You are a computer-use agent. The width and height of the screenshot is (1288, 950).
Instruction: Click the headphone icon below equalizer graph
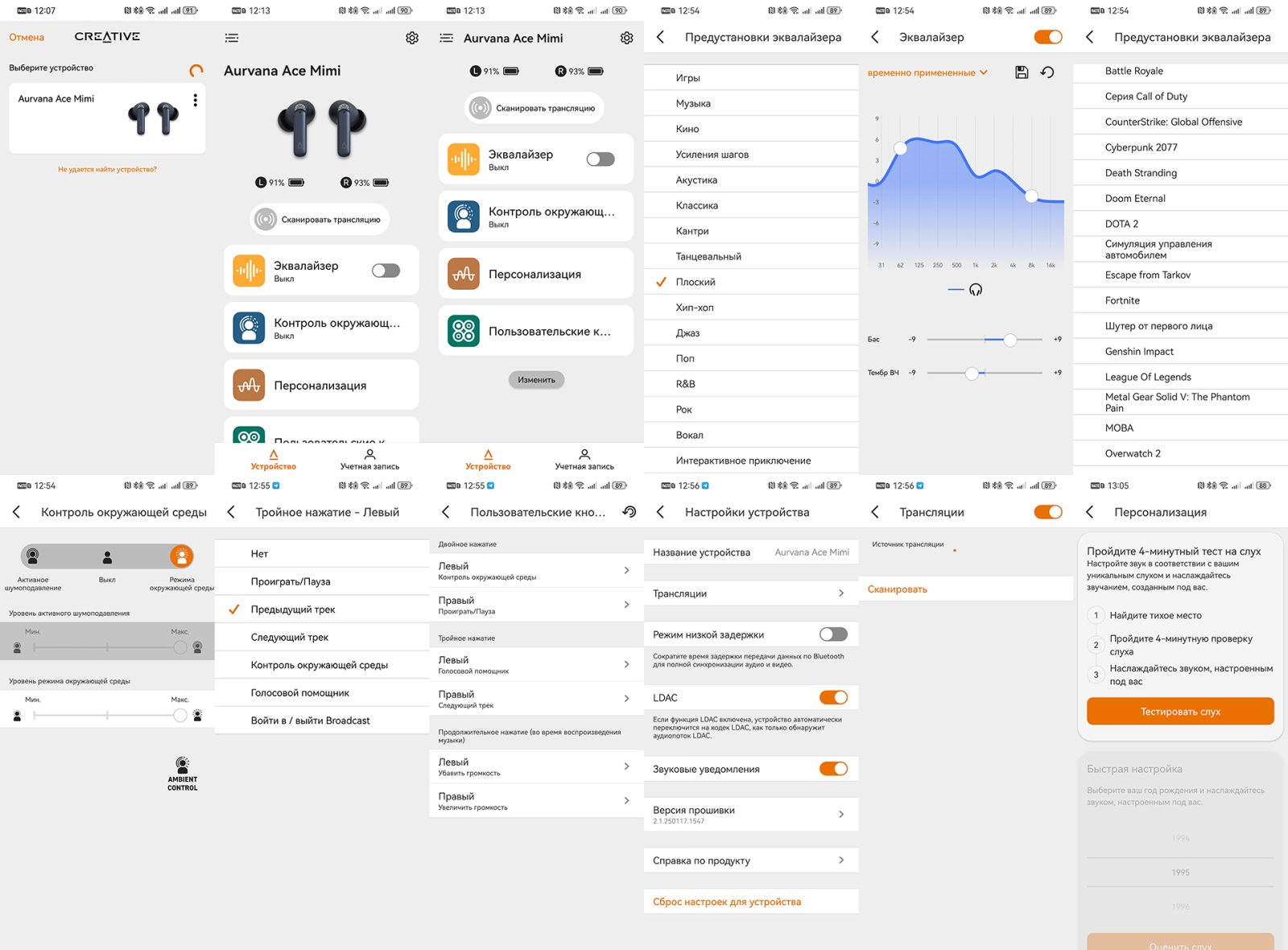tap(976, 290)
